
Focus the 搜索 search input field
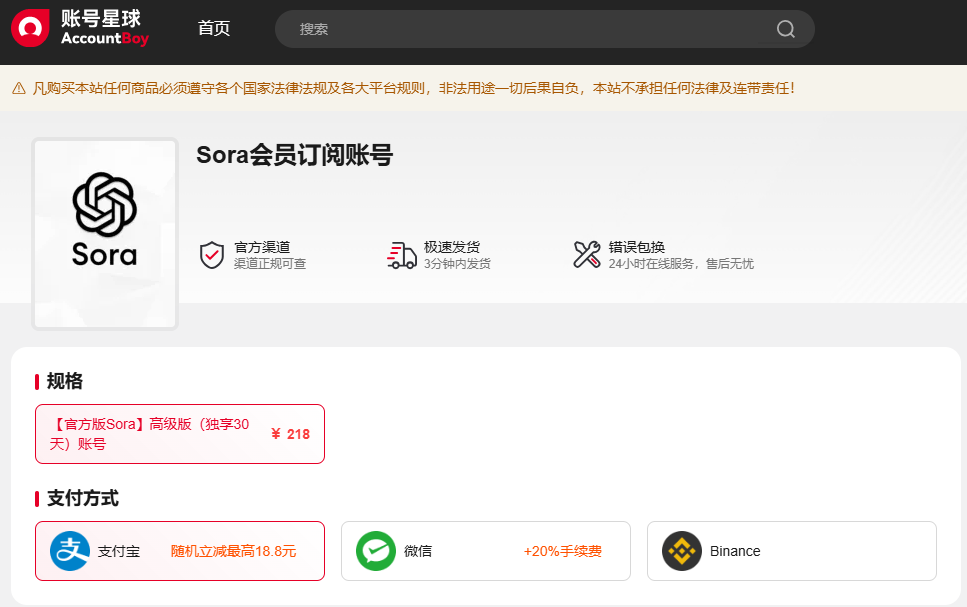(545, 29)
